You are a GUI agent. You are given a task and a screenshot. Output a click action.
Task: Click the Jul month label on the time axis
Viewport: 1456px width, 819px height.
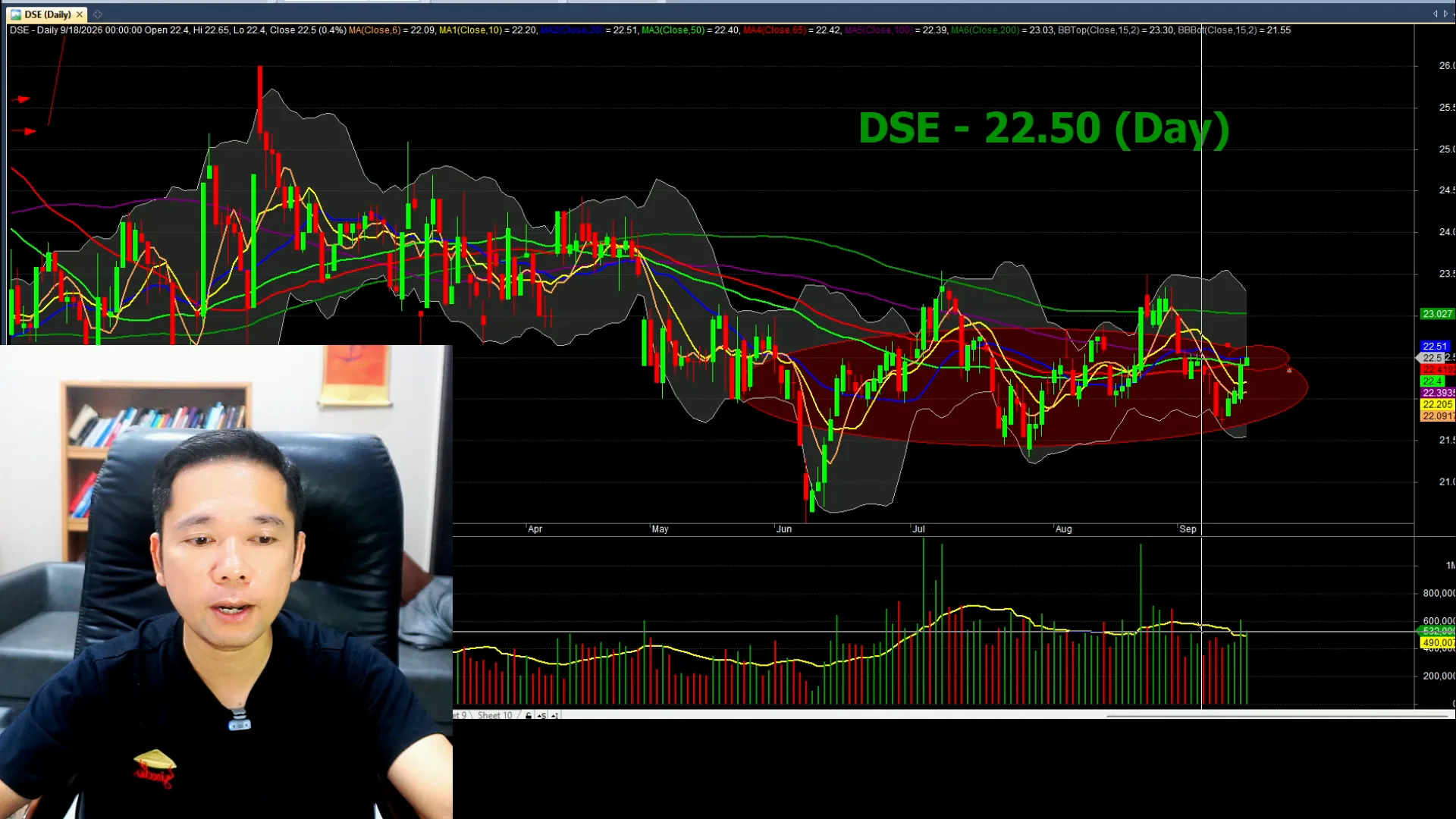click(x=918, y=529)
